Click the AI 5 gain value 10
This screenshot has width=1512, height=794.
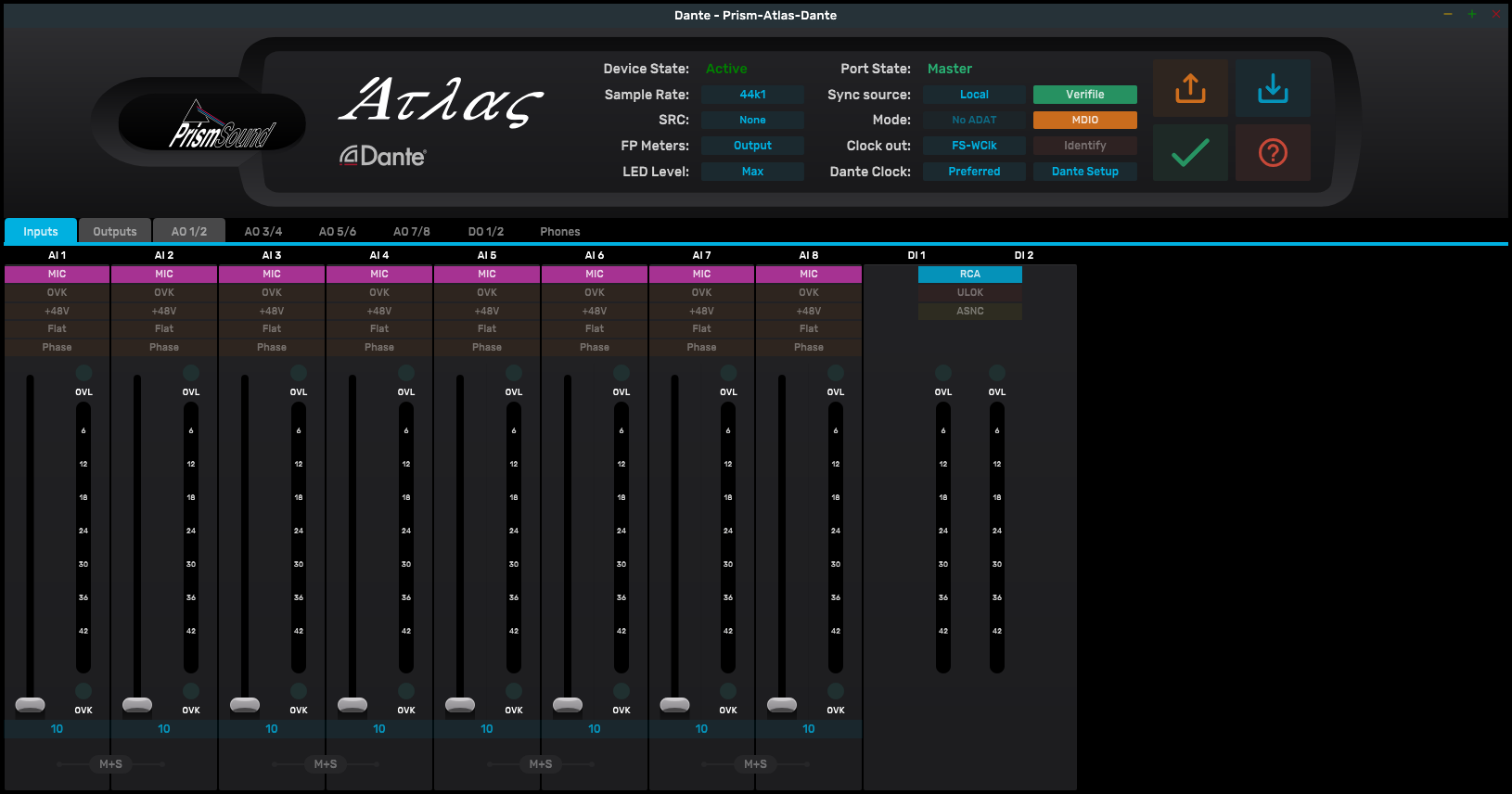coord(487,729)
